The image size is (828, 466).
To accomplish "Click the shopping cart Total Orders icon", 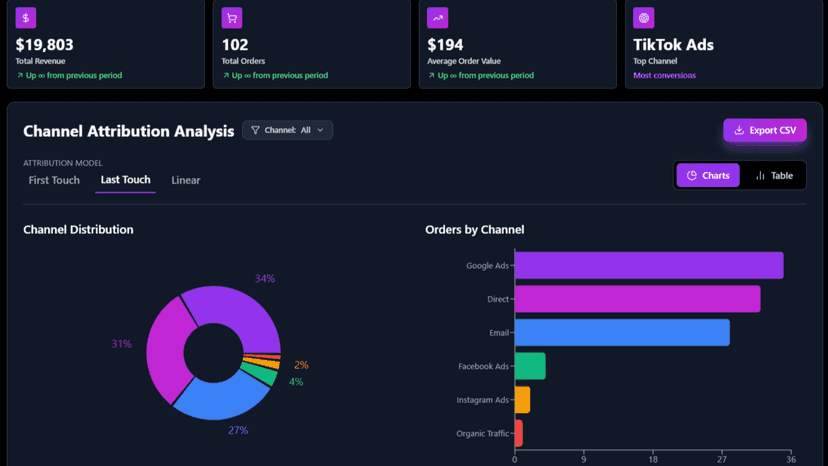I will (x=231, y=18).
